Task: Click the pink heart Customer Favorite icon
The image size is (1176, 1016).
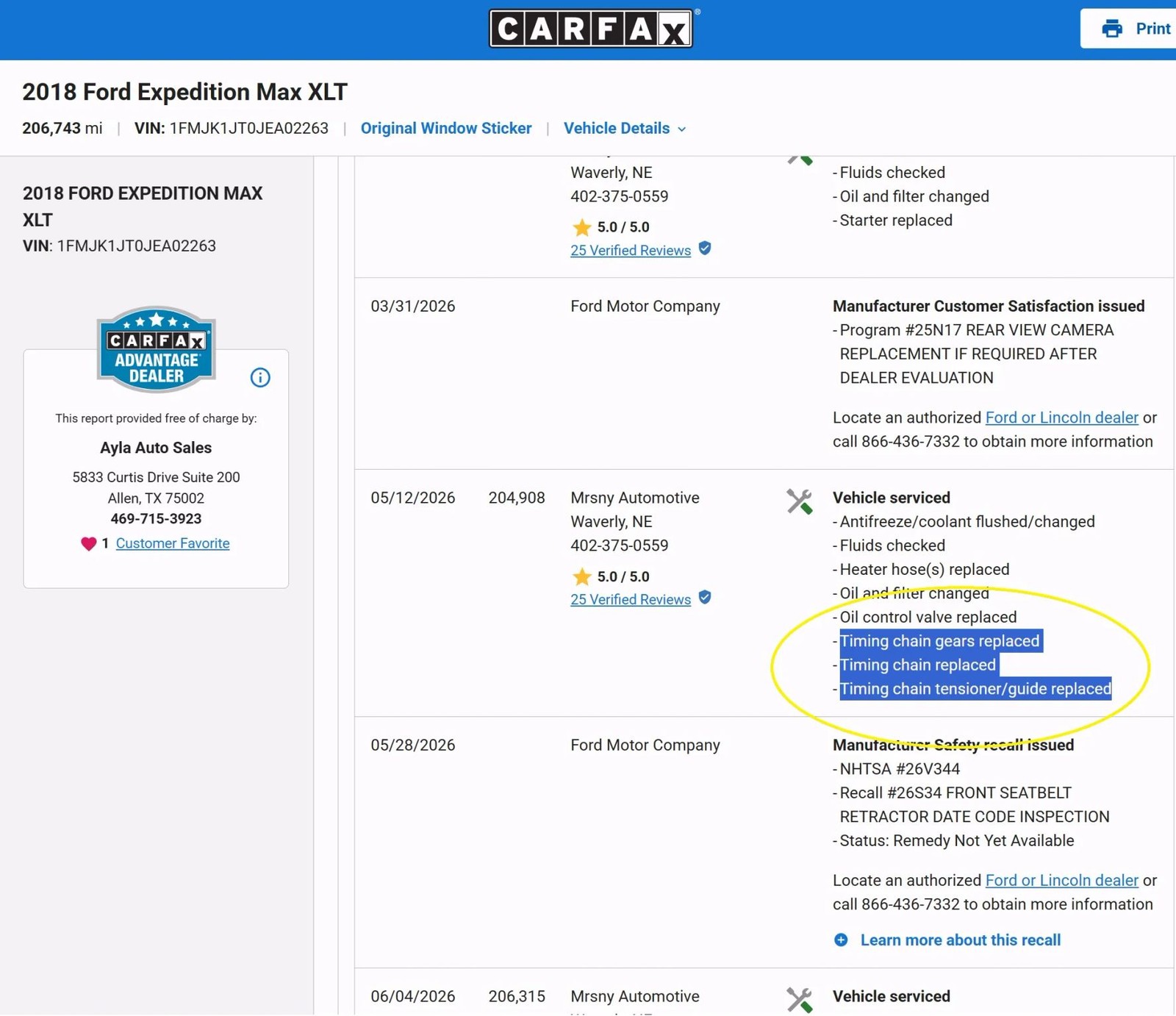Action: 88,543
